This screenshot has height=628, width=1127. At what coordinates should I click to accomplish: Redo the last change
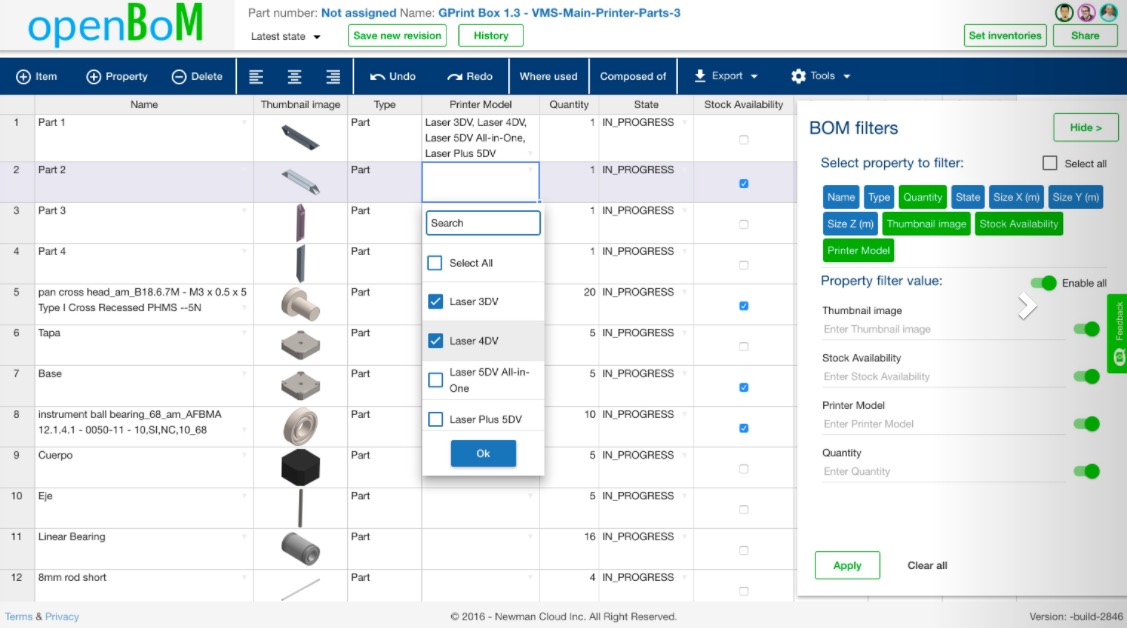(x=469, y=76)
